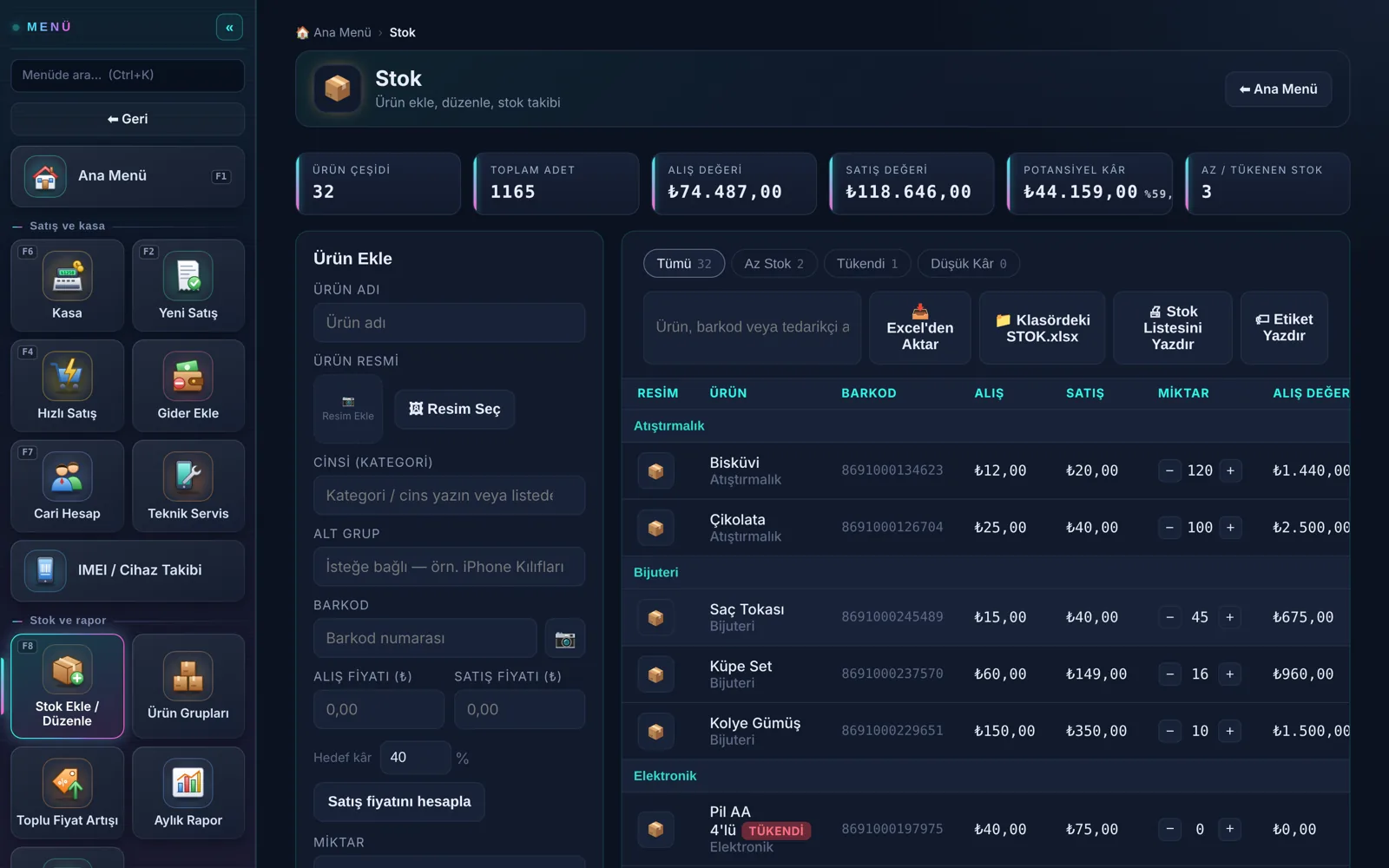The height and width of the screenshot is (868, 1389).
Task: Filter by Düşük Kâr 0
Action: (969, 264)
